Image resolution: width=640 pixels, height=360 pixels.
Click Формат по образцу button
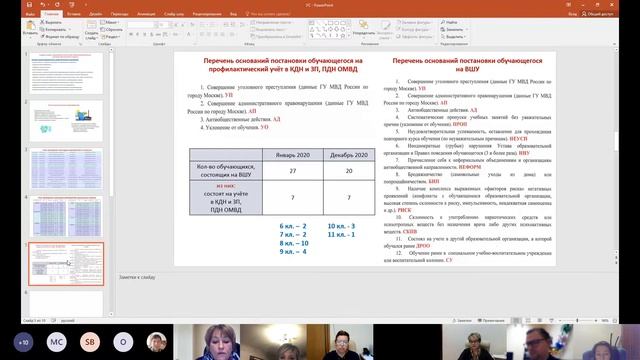pyautogui.click(x=60, y=36)
